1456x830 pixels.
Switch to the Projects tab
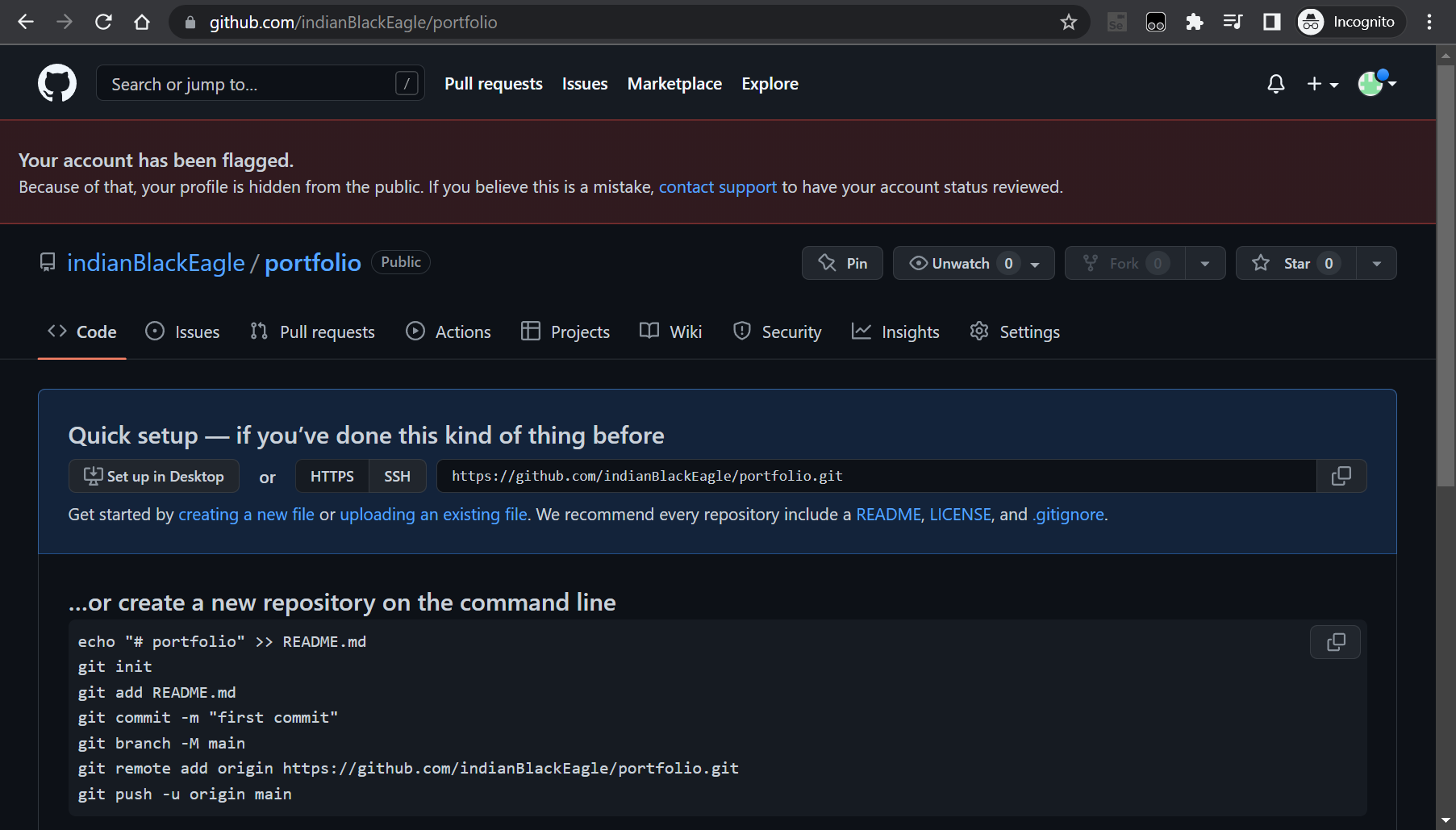coord(565,332)
